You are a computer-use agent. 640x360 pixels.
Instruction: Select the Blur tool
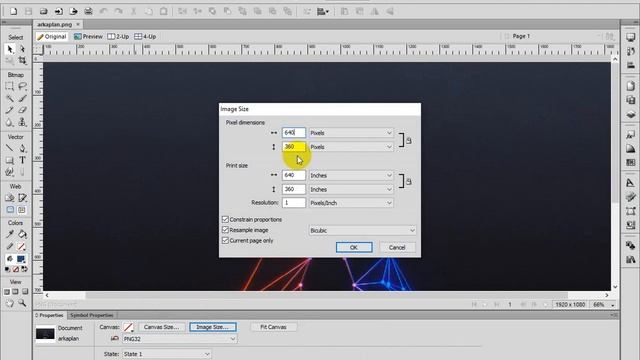[10, 122]
